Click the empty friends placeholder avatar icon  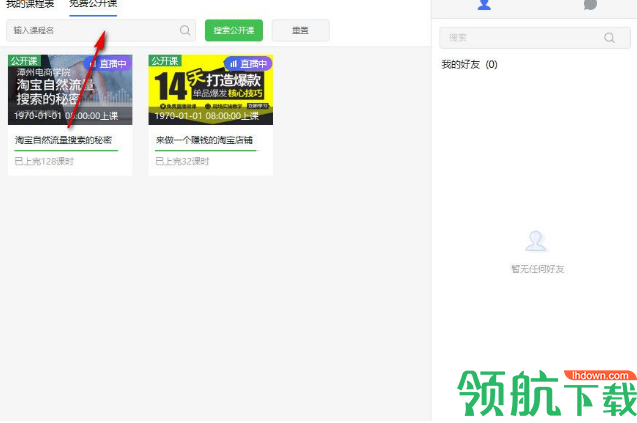[x=536, y=241]
